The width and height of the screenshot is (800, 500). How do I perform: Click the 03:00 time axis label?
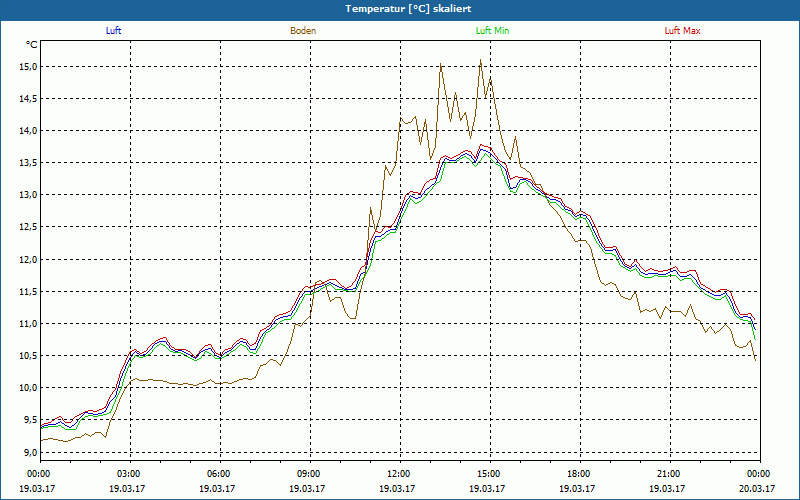[131, 473]
